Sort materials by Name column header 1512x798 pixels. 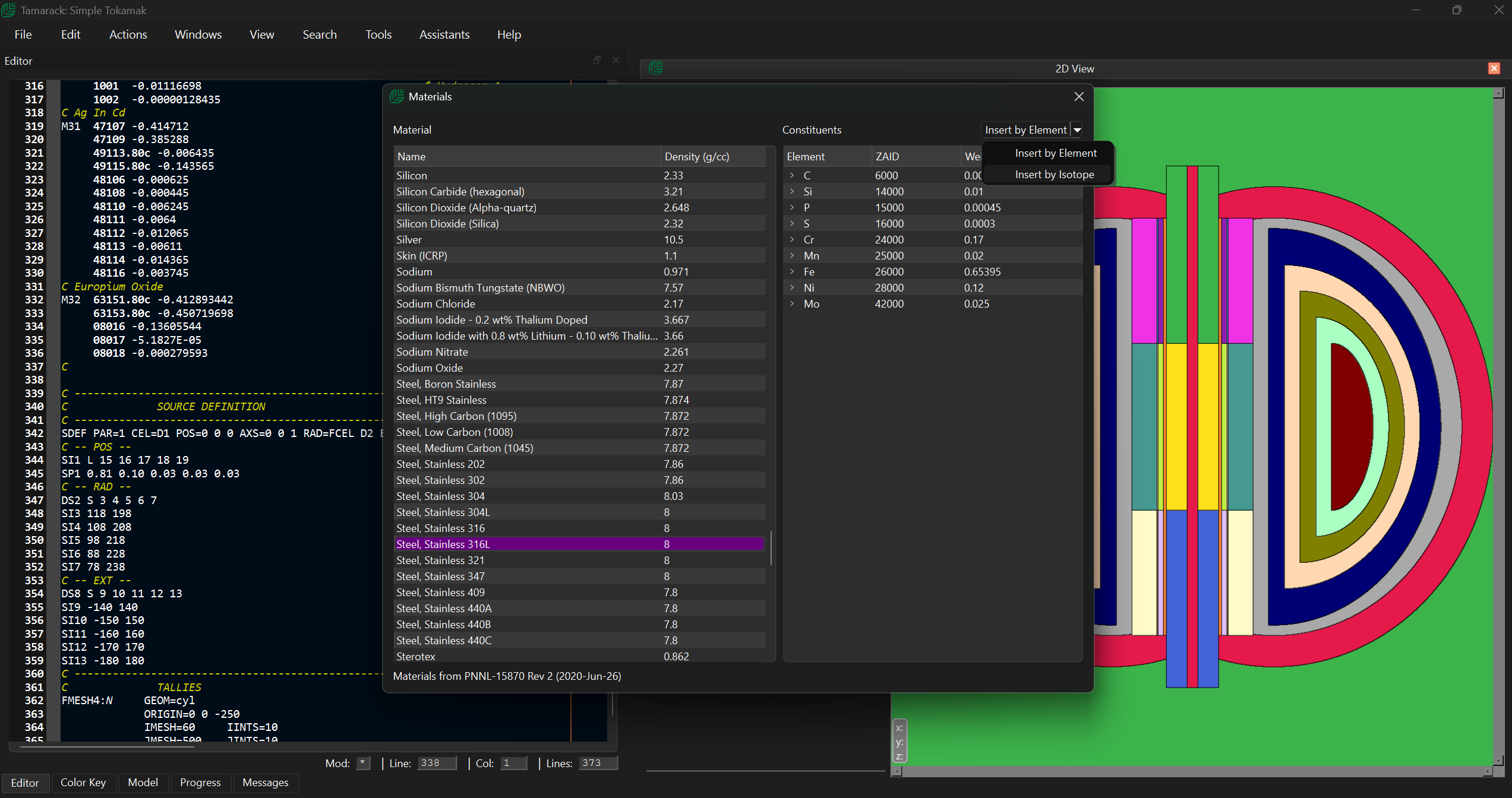click(x=527, y=157)
